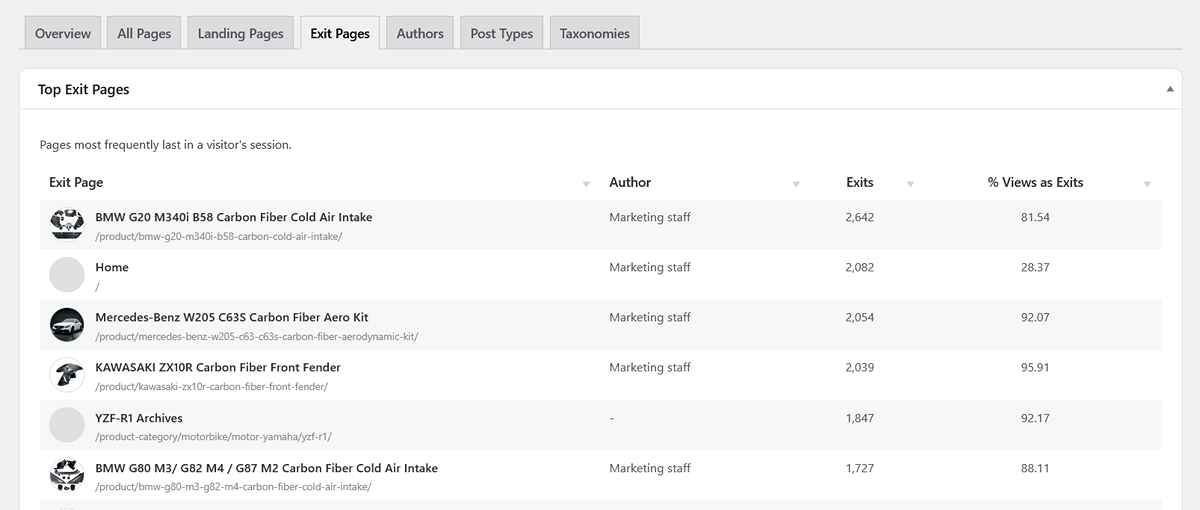The height and width of the screenshot is (510, 1200).
Task: Click the 2,054 exits value
Action: pyautogui.click(x=860, y=317)
